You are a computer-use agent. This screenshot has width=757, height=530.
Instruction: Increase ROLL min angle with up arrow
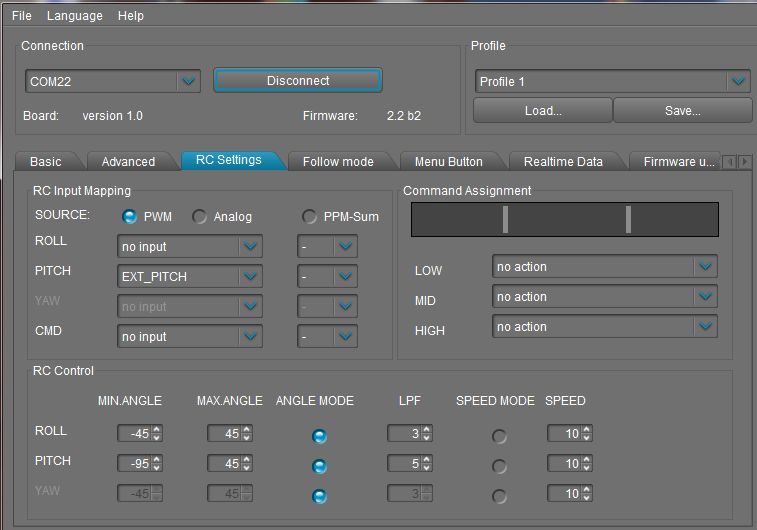(x=156, y=429)
